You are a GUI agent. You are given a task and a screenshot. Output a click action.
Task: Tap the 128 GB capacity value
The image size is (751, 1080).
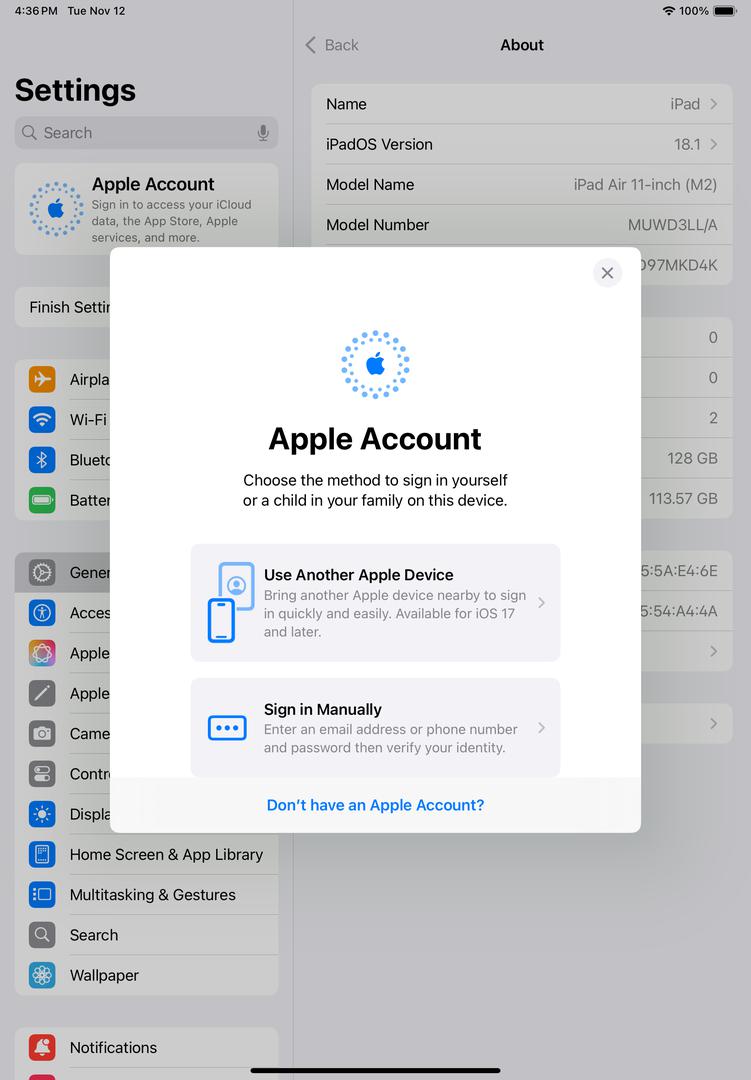692,458
